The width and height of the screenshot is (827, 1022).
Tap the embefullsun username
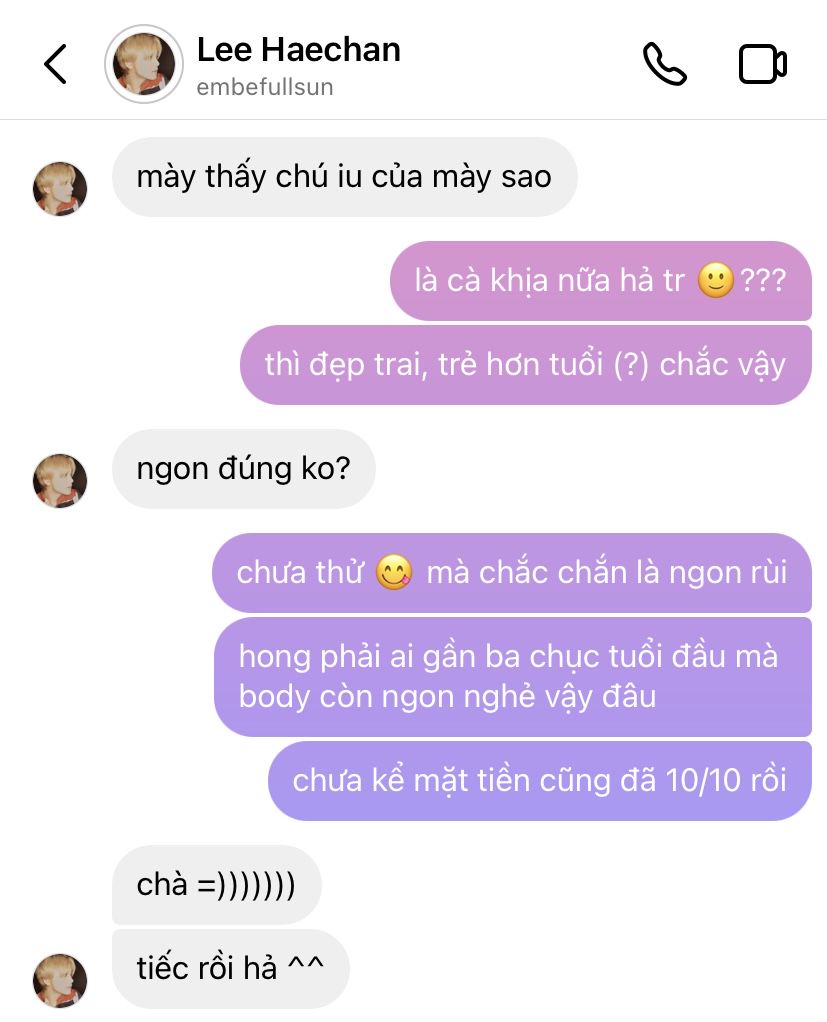[265, 87]
